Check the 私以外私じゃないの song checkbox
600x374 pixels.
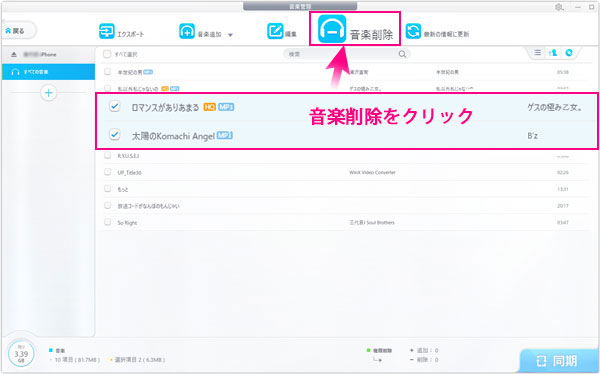tap(108, 88)
